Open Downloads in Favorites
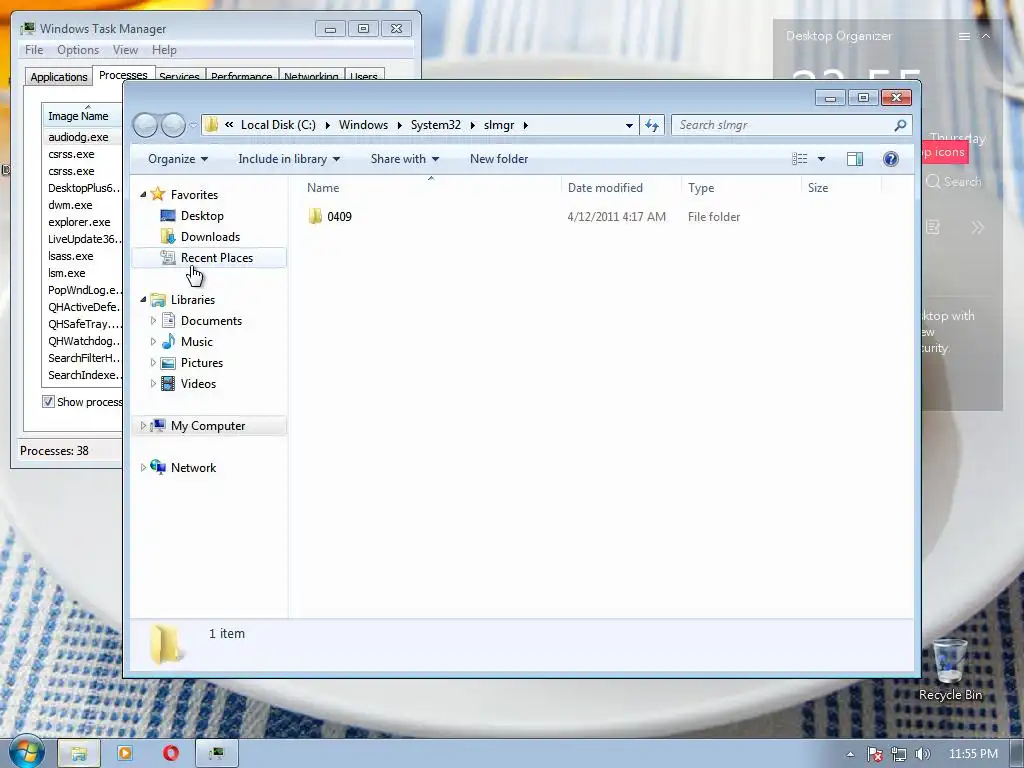The image size is (1024, 768). click(210, 236)
